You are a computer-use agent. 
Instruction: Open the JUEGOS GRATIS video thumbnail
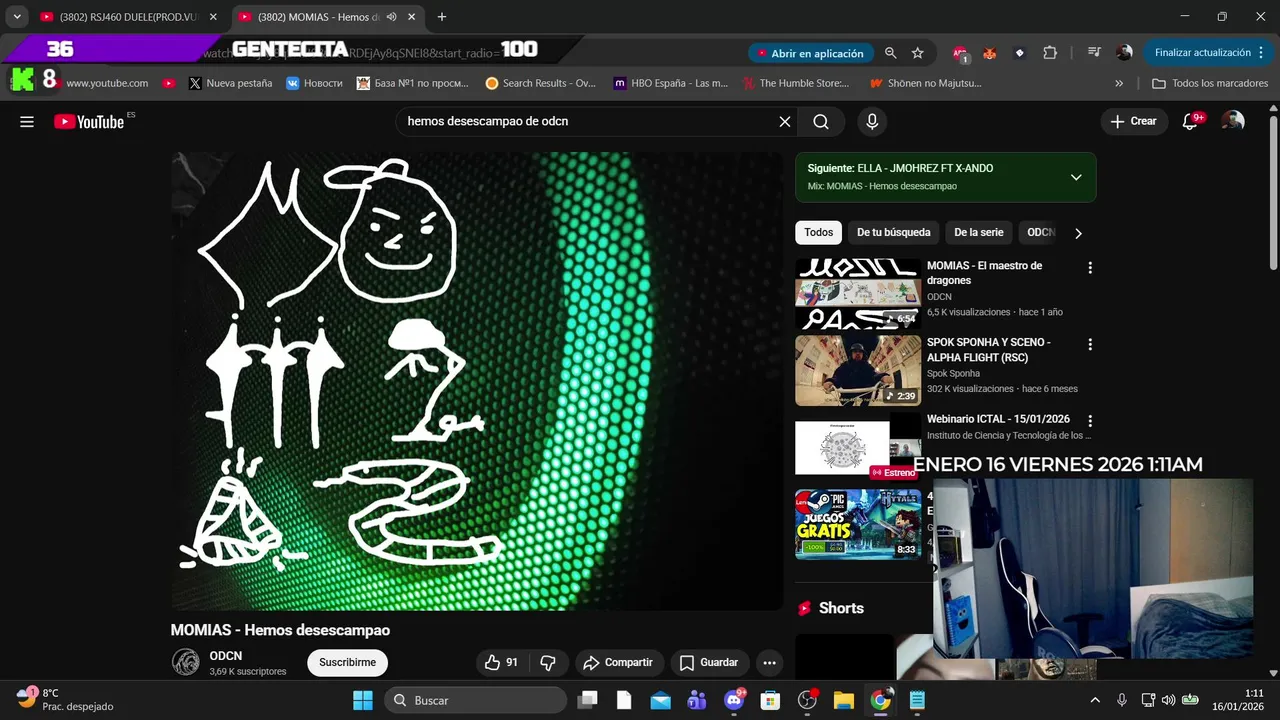pos(858,524)
